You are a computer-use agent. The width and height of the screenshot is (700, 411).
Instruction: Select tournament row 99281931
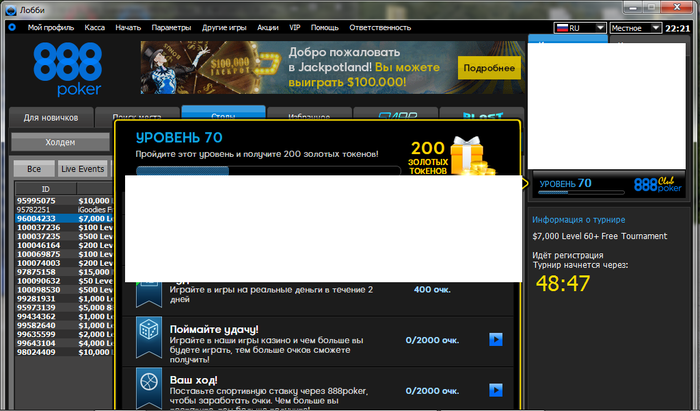tap(64, 299)
